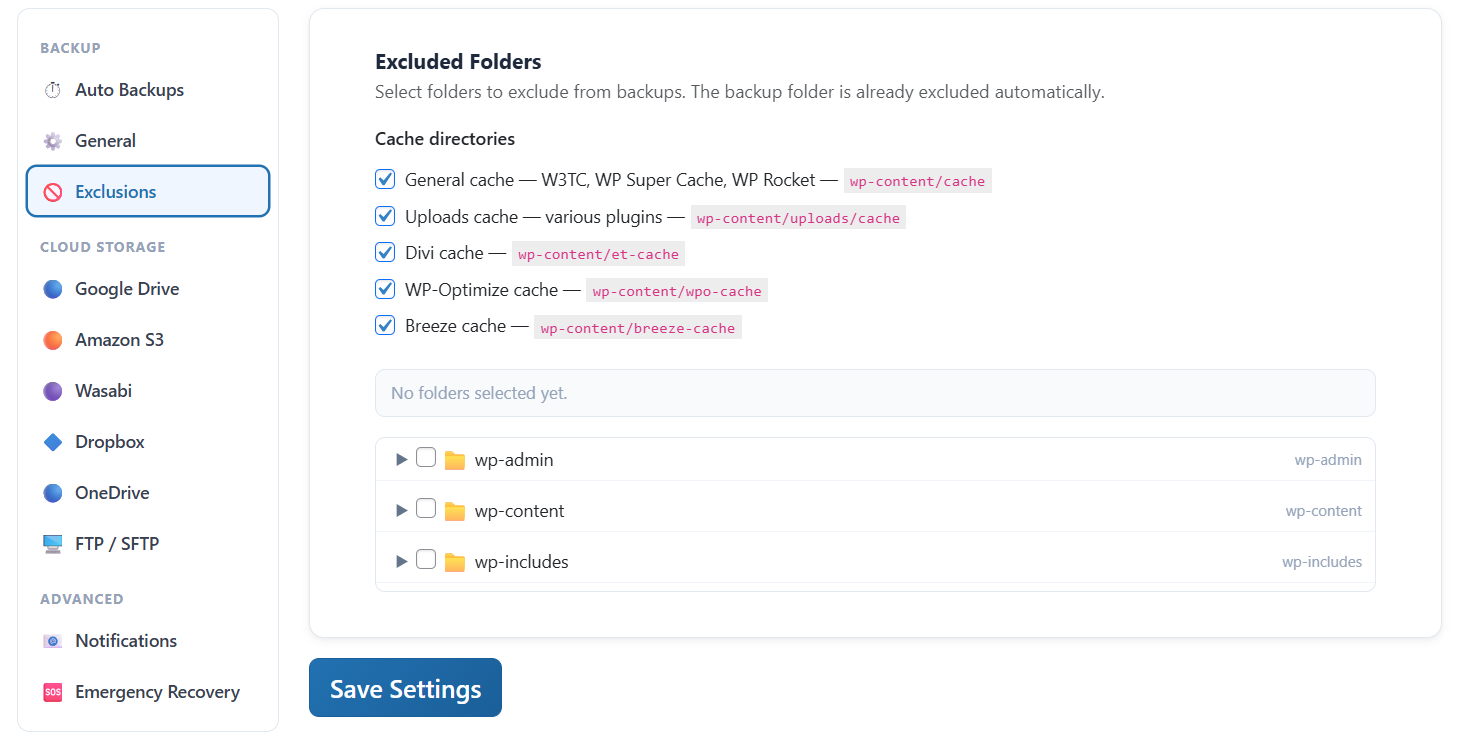Screen dimensions: 1457x745
Task: Click the Auto Backups stopwatch icon
Action: click(x=53, y=90)
